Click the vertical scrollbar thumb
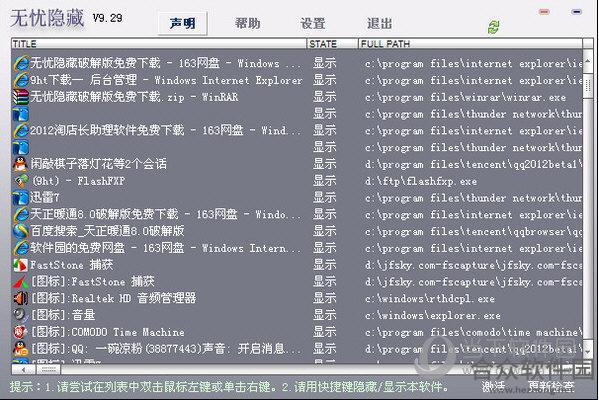 (x=588, y=87)
